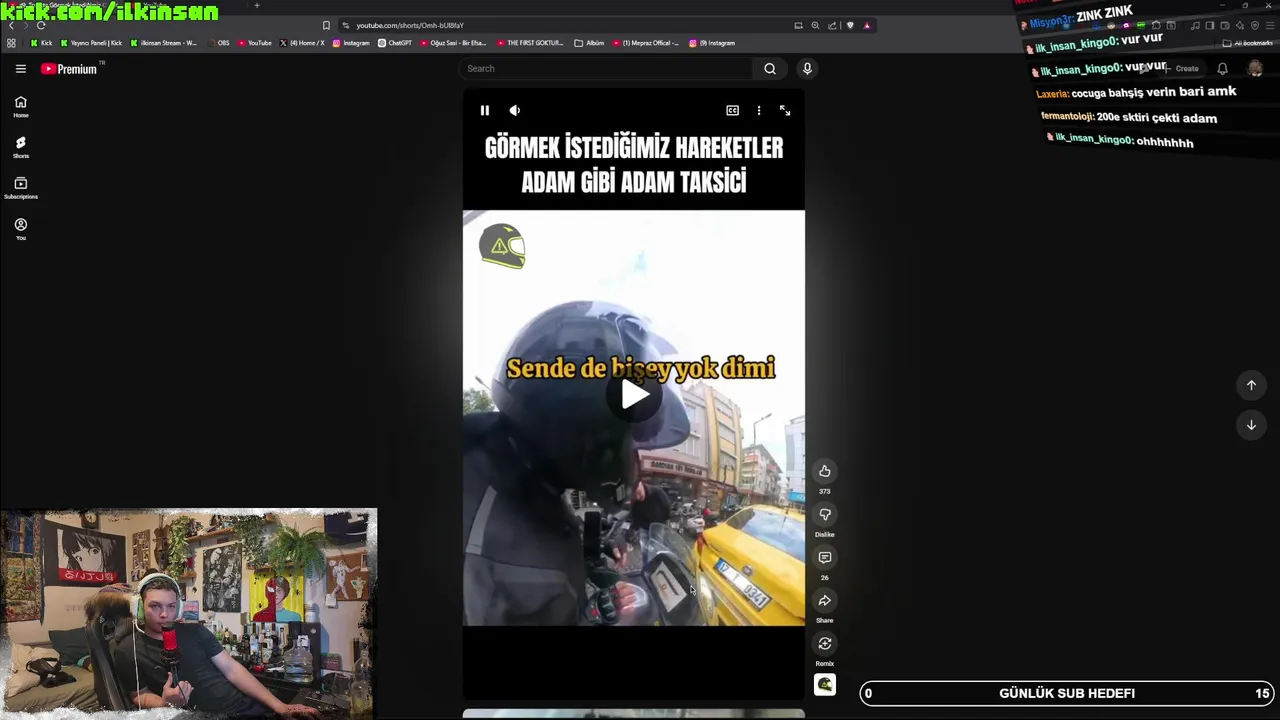Open the YouTube account avatar menu
This screenshot has width=1280, height=720.
1255,68
